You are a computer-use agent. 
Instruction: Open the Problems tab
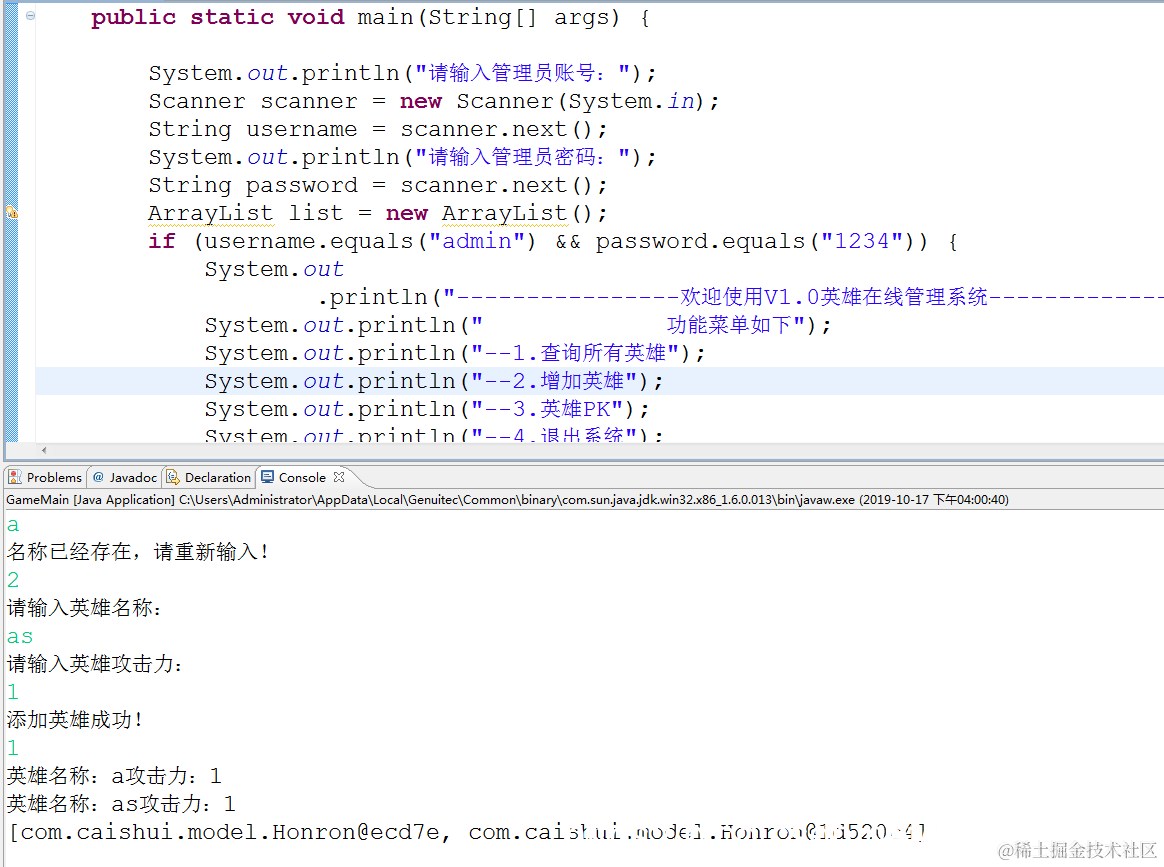pyautogui.click(x=45, y=477)
